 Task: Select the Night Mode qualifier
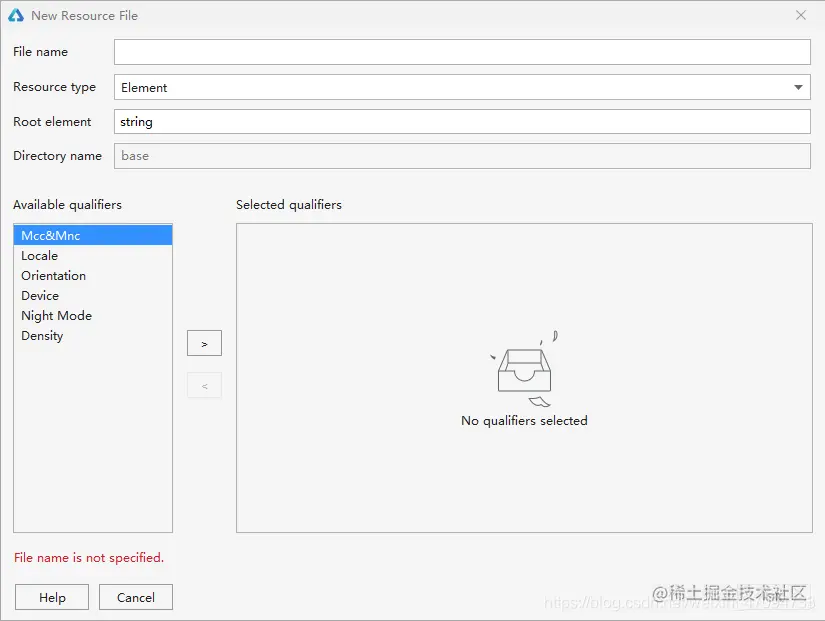click(93, 316)
